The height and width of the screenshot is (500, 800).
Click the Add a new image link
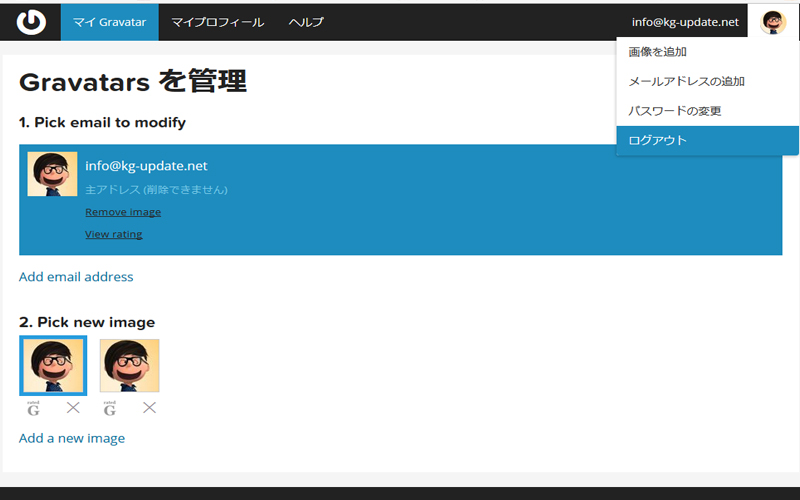72,438
